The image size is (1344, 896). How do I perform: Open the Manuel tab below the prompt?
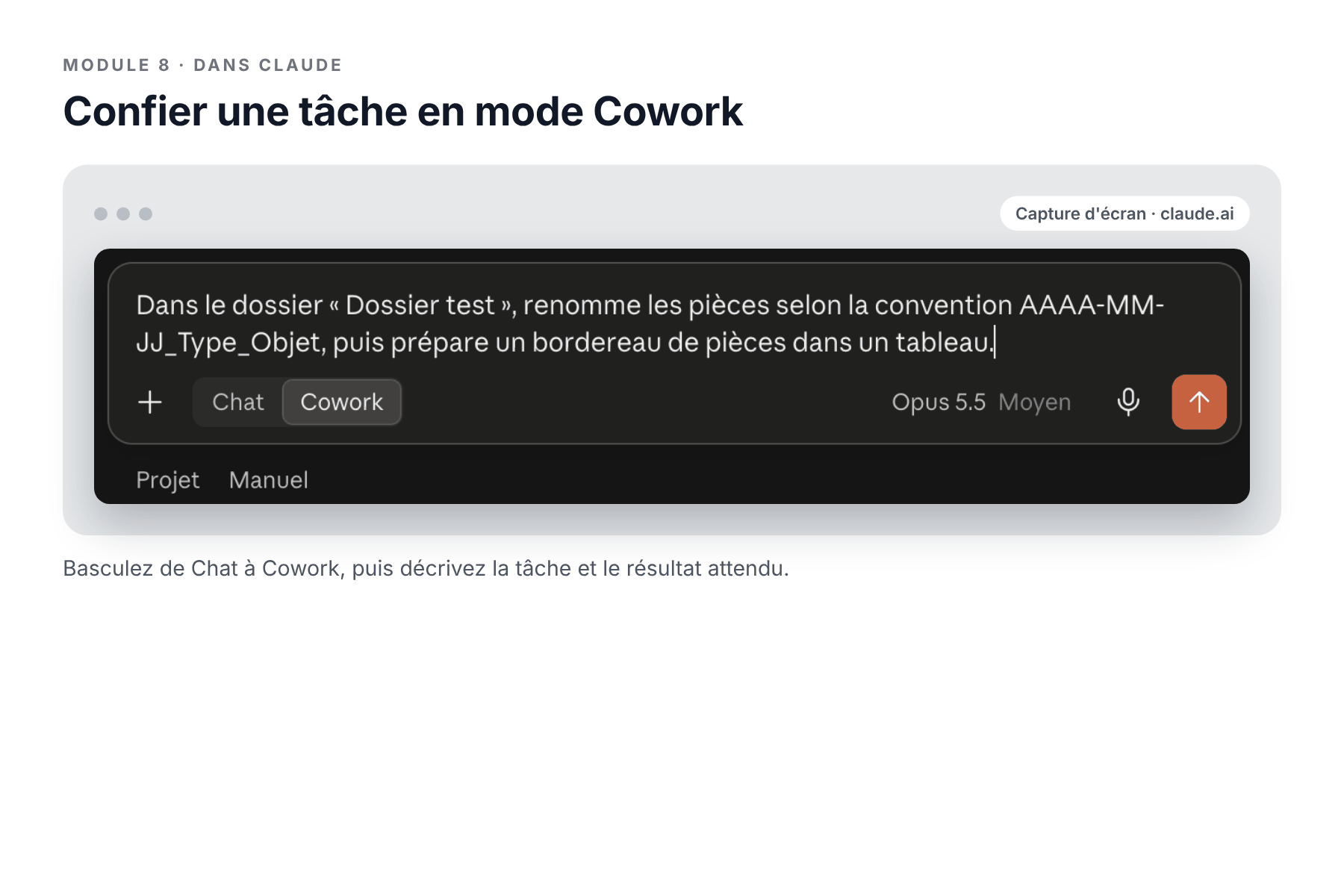click(269, 480)
